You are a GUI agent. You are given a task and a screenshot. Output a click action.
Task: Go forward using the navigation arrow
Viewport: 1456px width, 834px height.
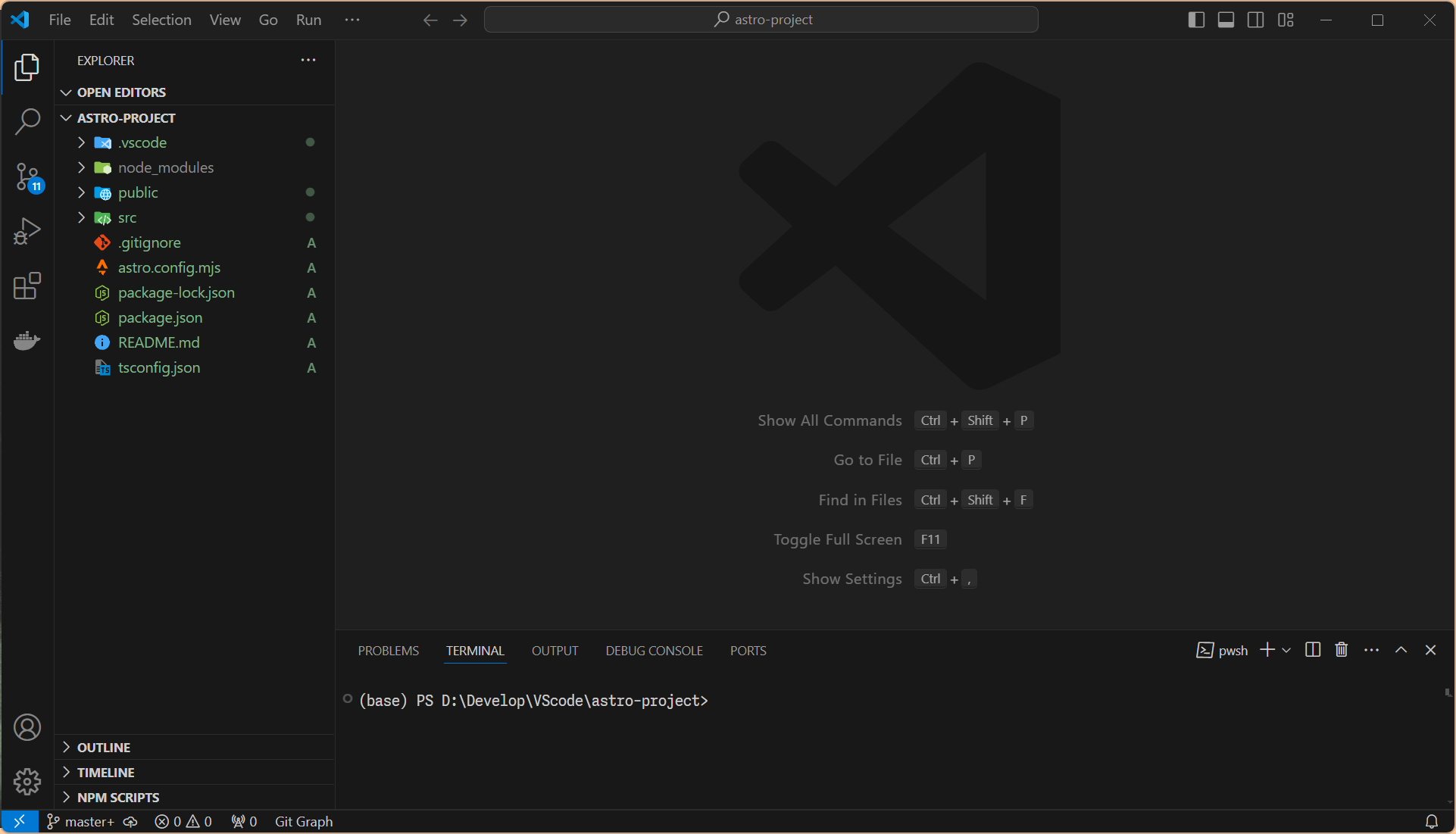pyautogui.click(x=460, y=20)
